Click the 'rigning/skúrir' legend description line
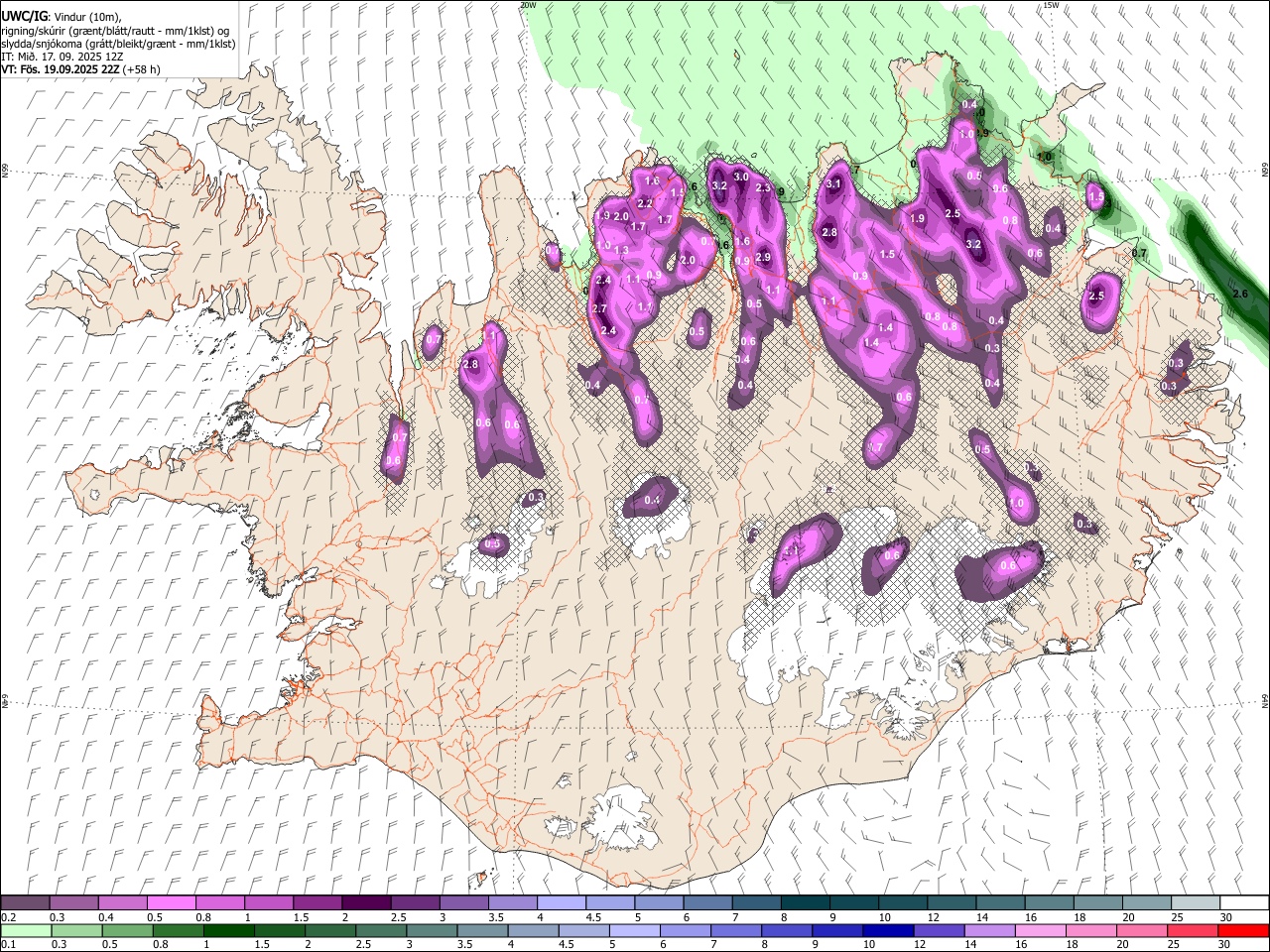 (115, 31)
